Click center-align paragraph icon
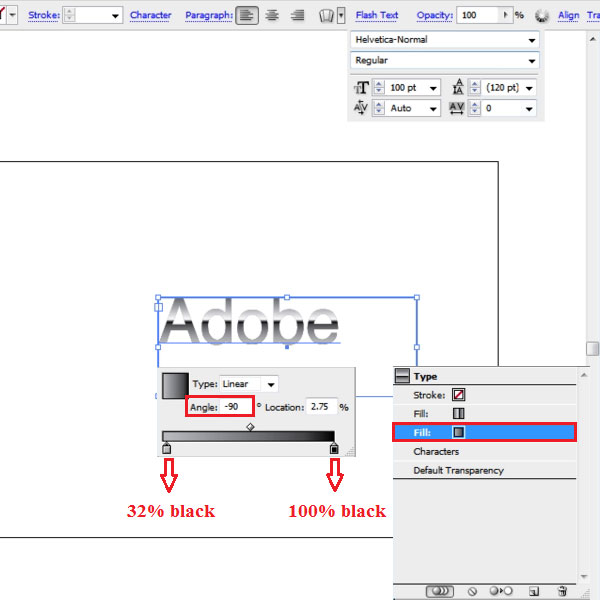The width and height of the screenshot is (600, 600). tap(272, 15)
